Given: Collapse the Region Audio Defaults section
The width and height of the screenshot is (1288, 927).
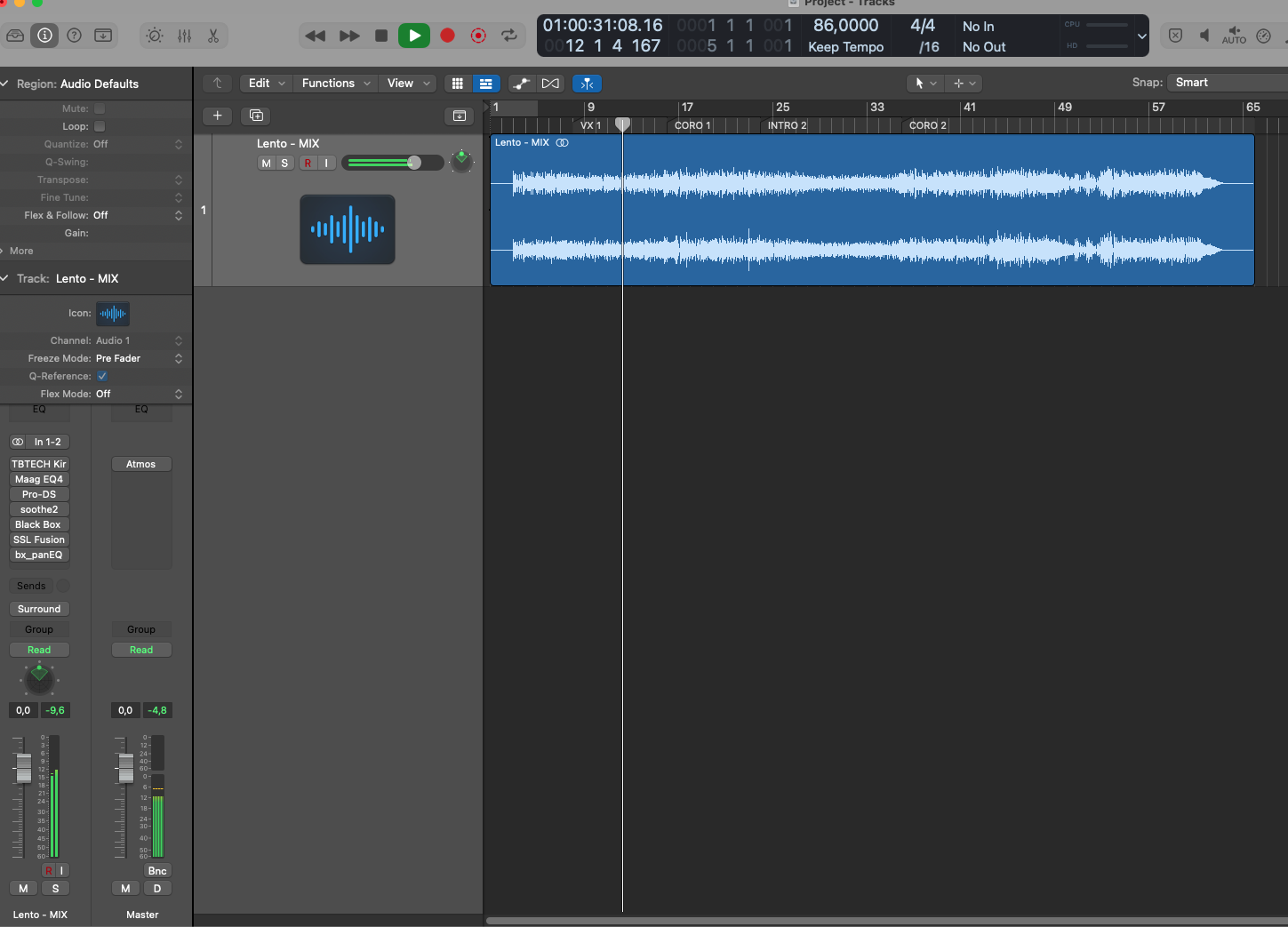Looking at the screenshot, I should (5, 84).
